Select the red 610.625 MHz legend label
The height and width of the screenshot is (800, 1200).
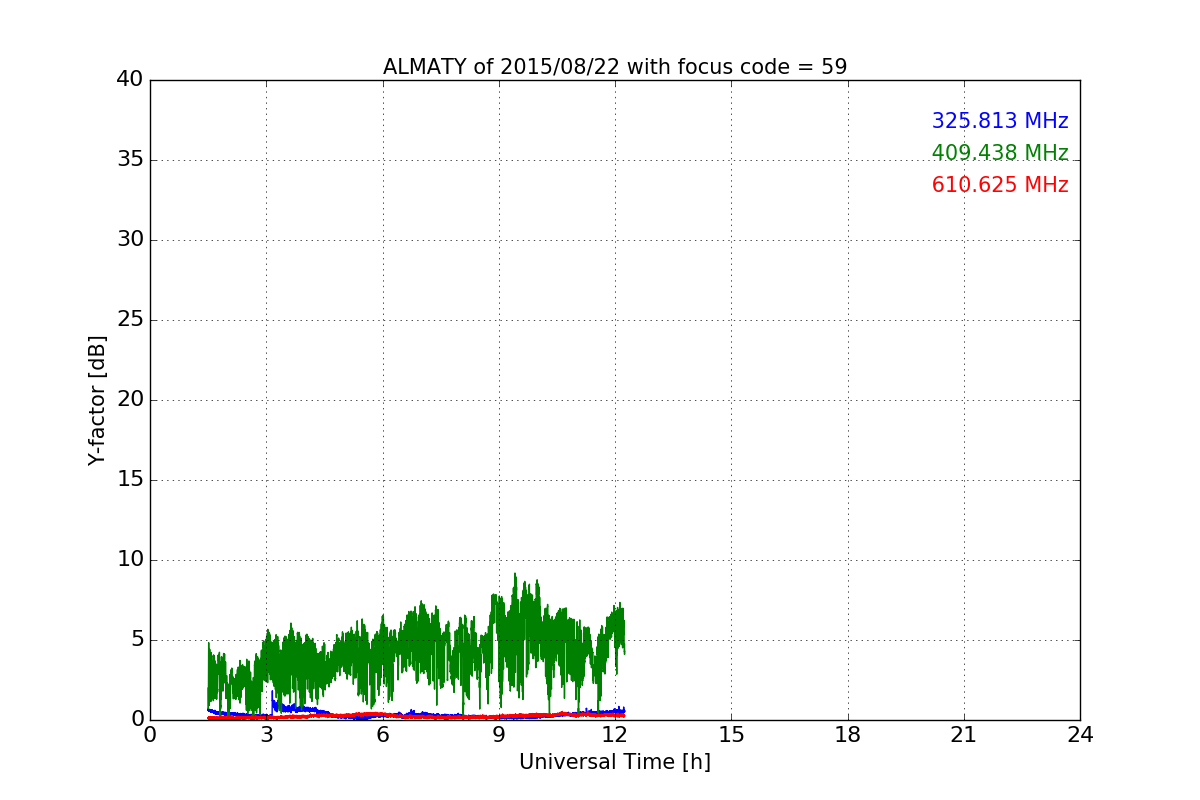[x=1000, y=185]
